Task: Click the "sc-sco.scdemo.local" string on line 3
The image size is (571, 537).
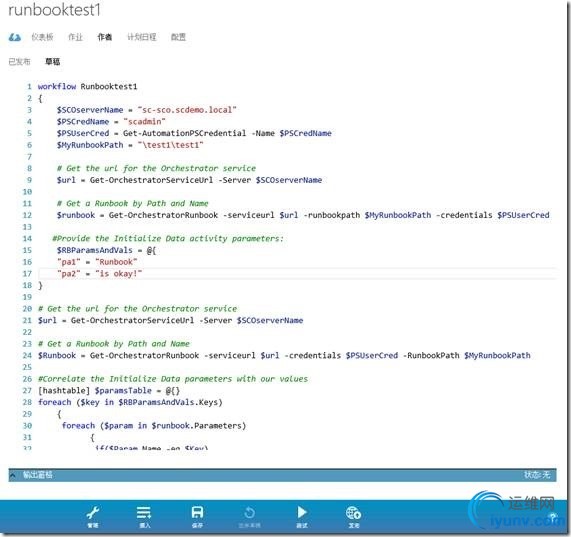Action: point(187,110)
